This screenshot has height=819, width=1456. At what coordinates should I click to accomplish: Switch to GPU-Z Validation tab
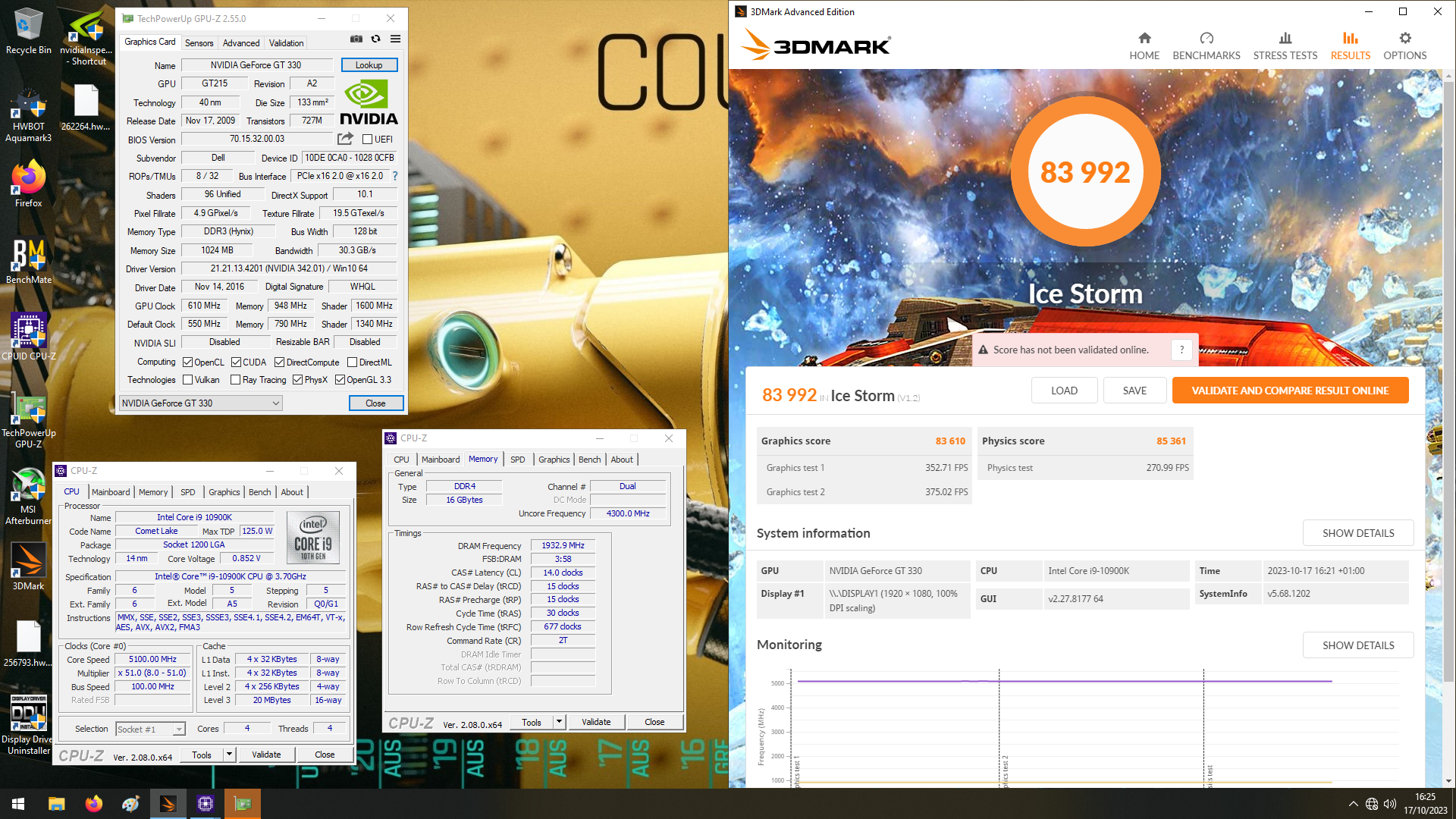[x=286, y=43]
